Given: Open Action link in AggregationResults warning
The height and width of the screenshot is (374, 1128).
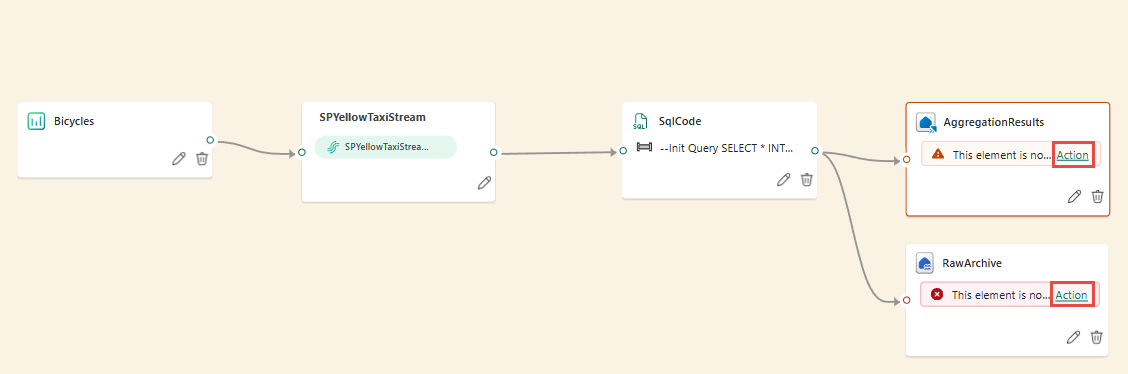Looking at the screenshot, I should click(x=1073, y=155).
